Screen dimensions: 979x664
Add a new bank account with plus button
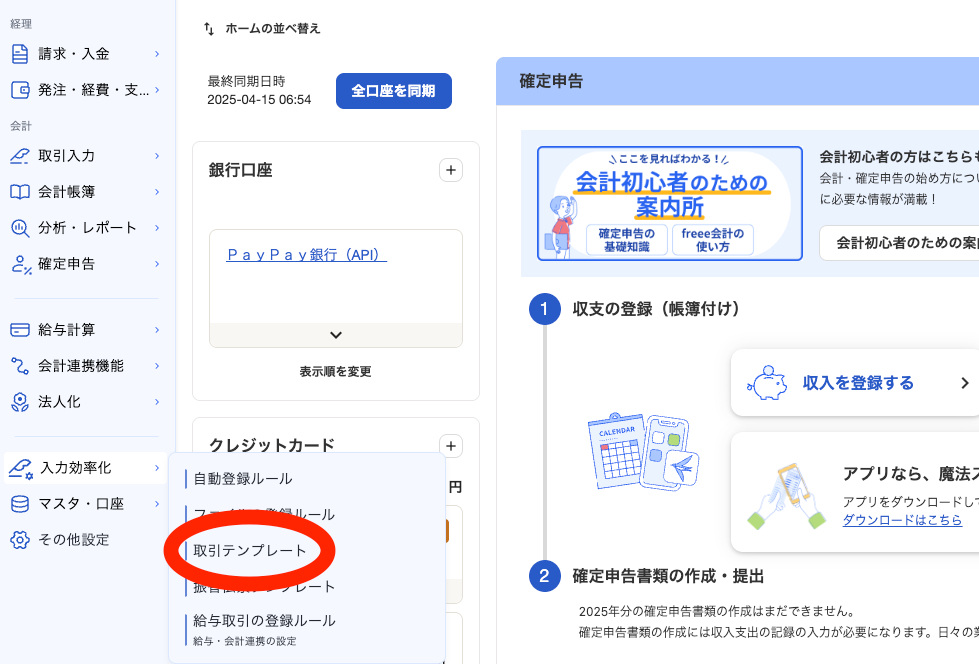point(451,170)
